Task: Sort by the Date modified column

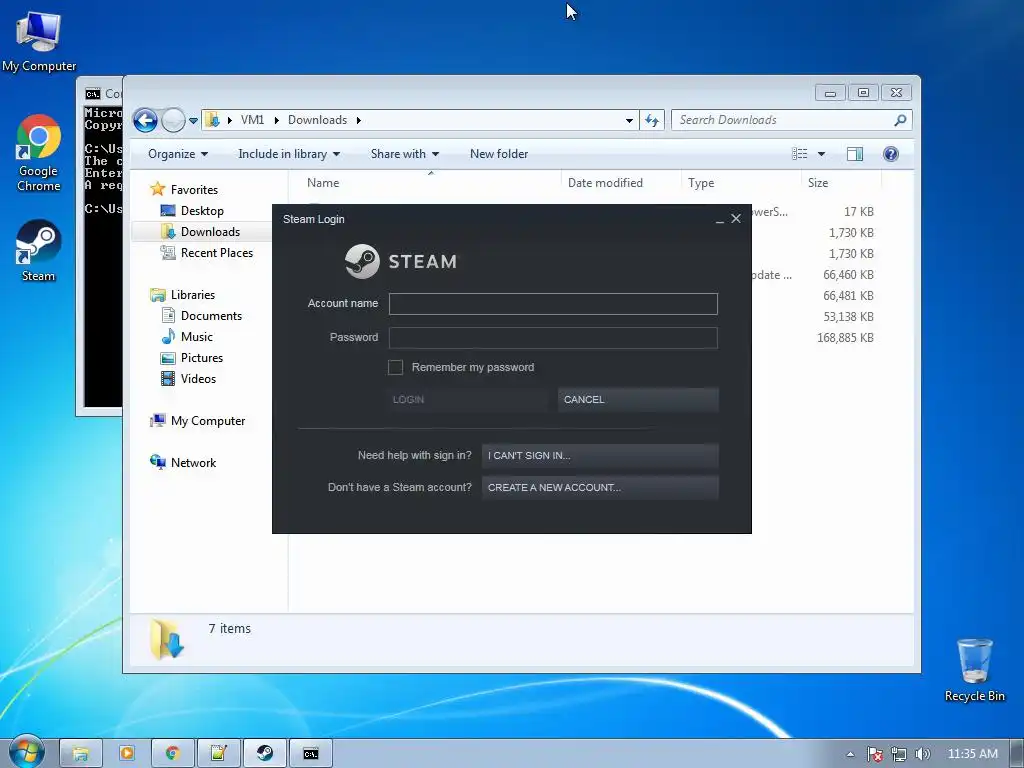Action: [x=621, y=183]
